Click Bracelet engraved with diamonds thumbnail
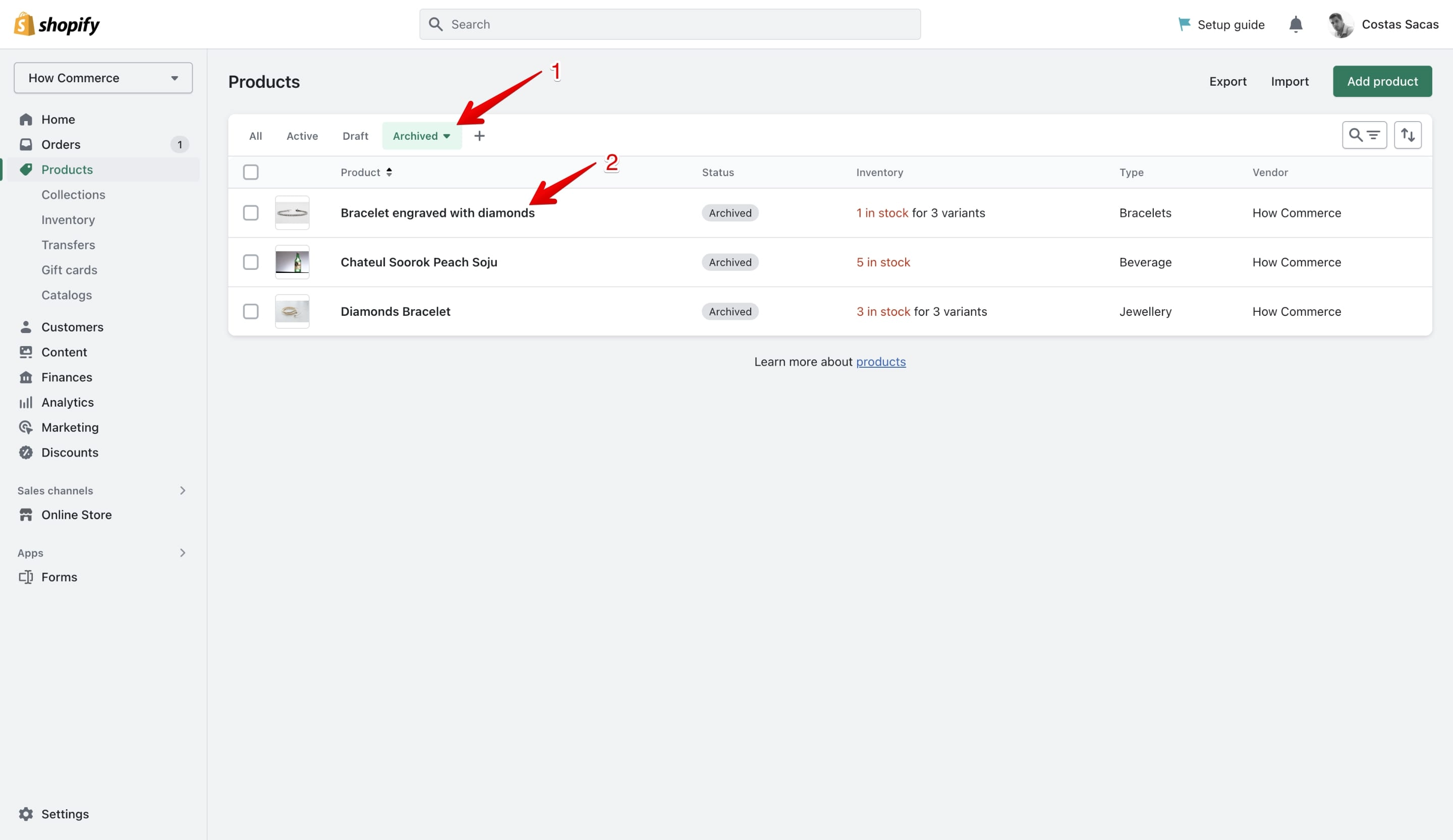Viewport: 1453px width, 840px height. point(292,213)
